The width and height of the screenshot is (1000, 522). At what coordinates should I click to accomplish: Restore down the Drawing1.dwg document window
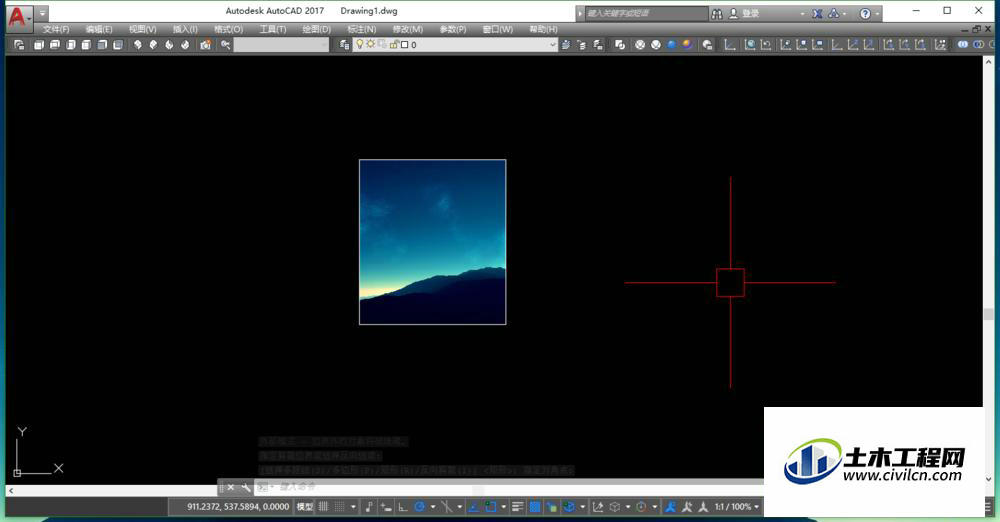976,29
